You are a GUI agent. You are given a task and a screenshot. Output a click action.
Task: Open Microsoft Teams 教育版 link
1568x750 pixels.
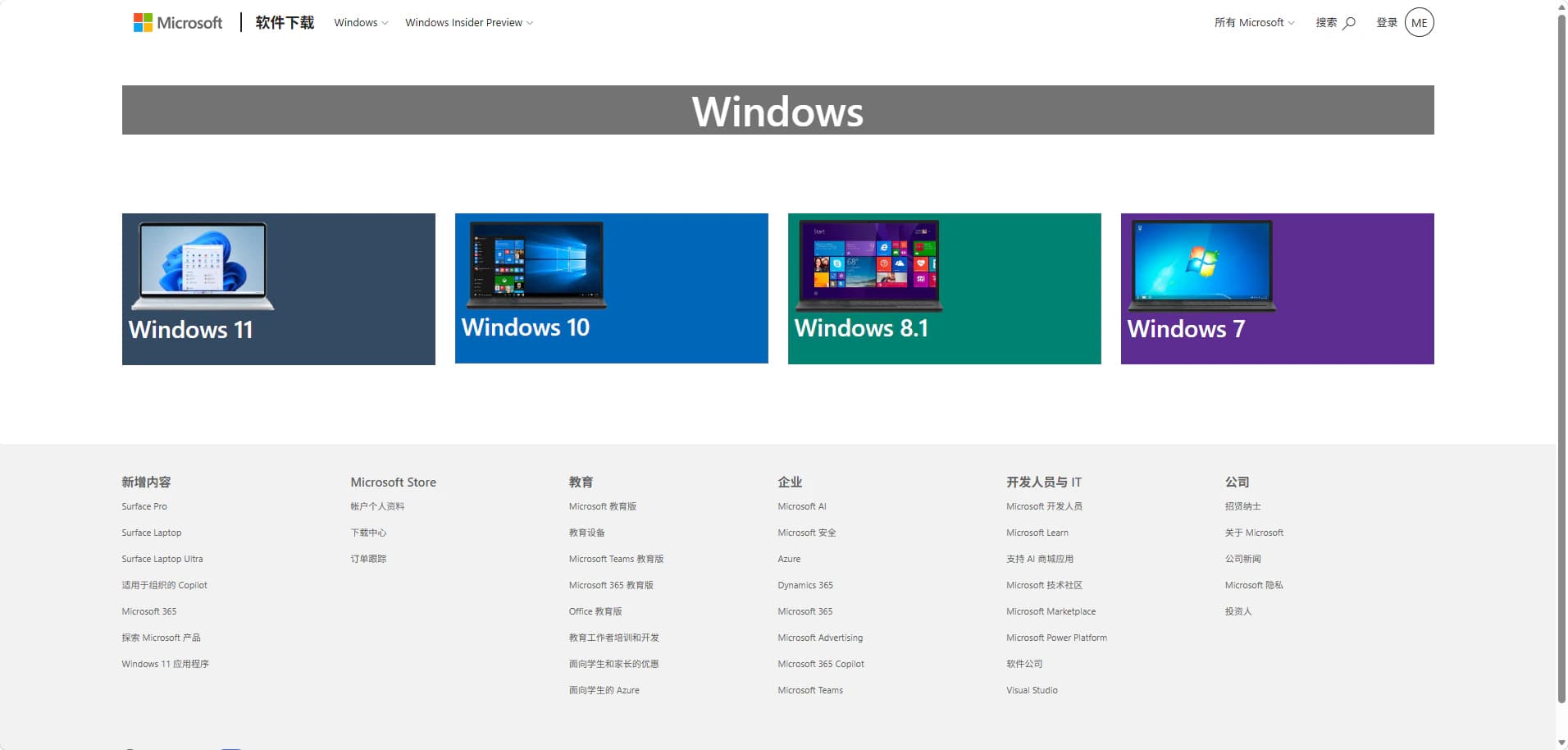617,559
